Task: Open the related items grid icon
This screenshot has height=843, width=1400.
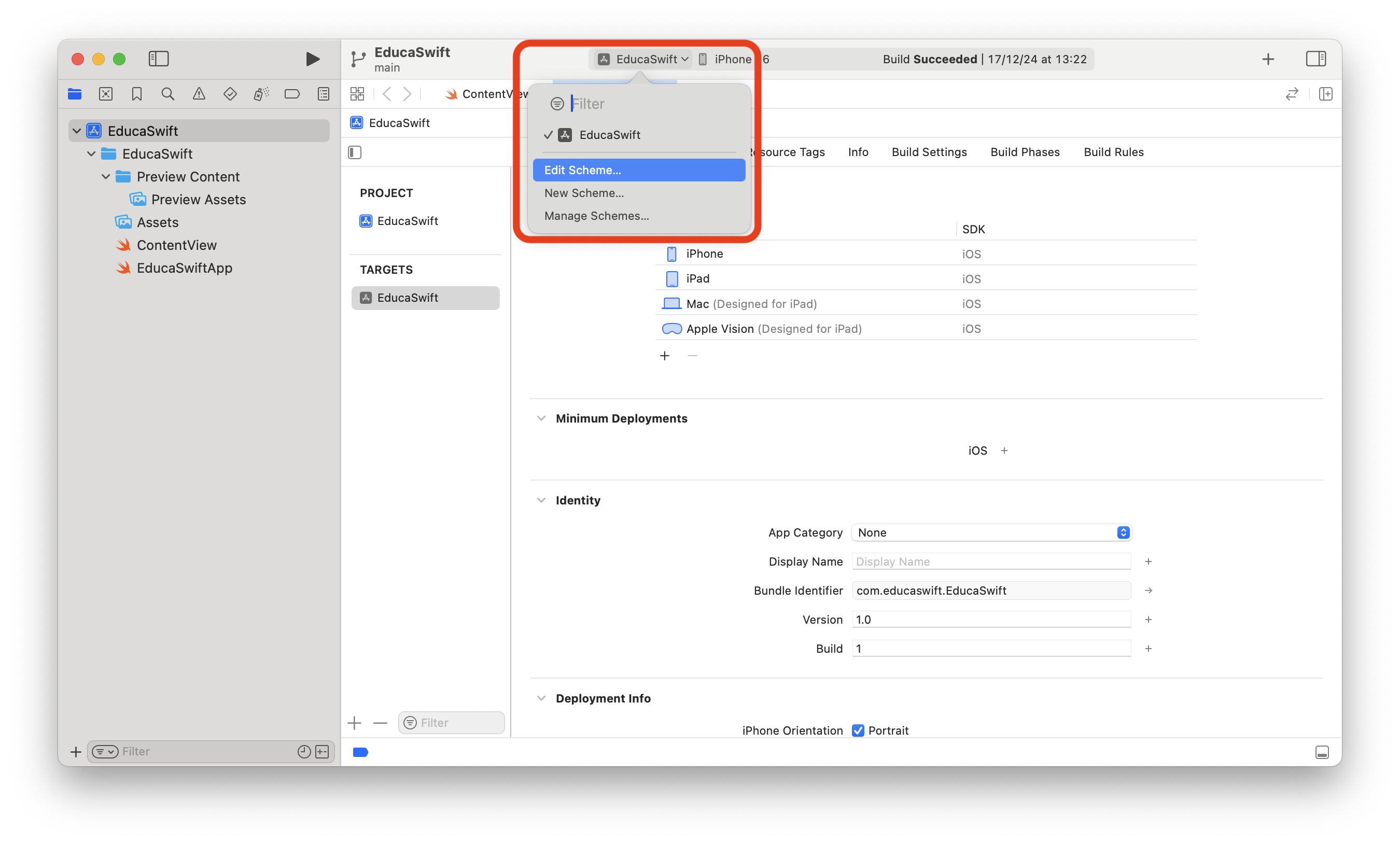Action: tap(357, 94)
